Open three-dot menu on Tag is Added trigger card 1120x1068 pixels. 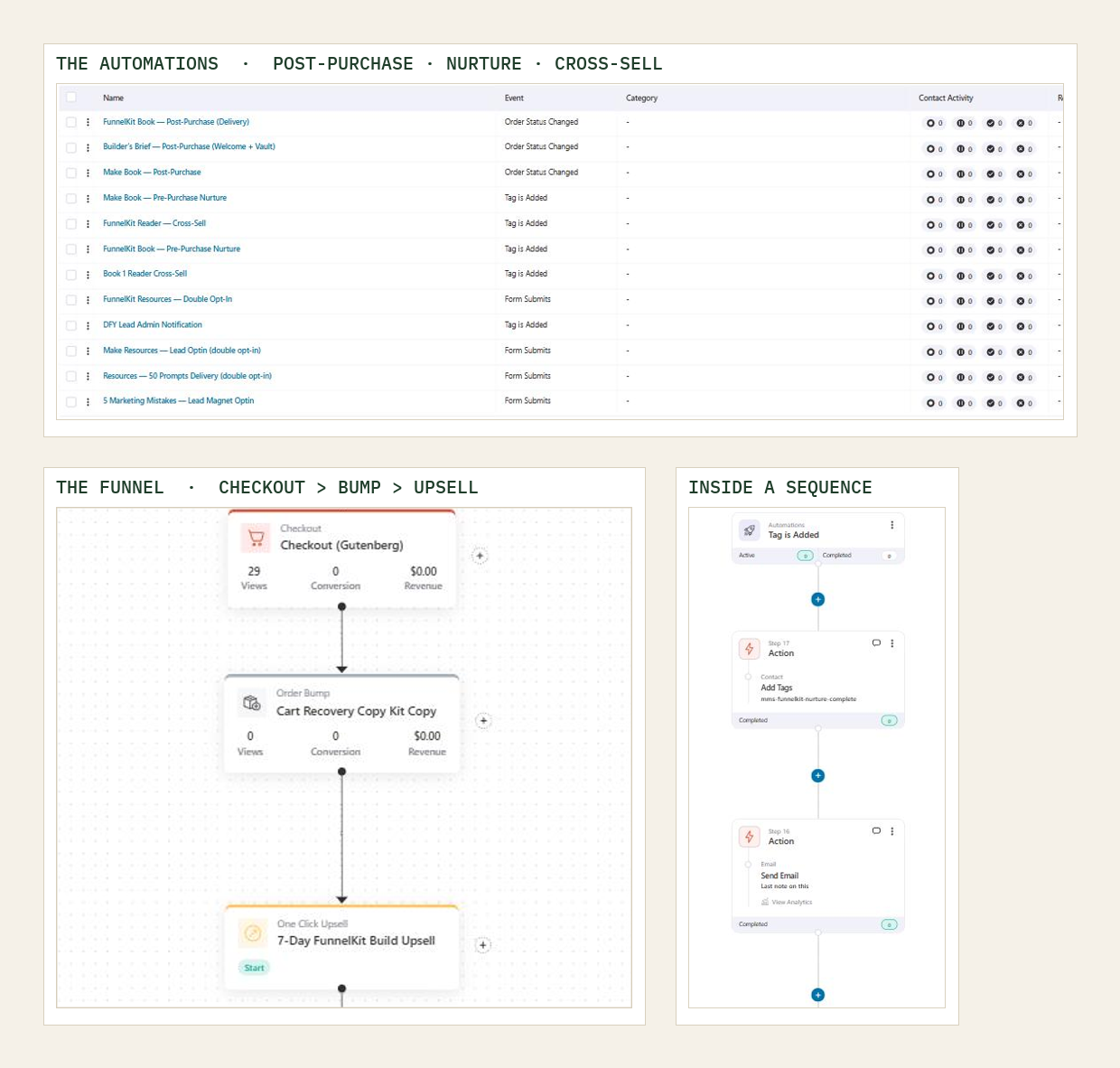pos(891,525)
